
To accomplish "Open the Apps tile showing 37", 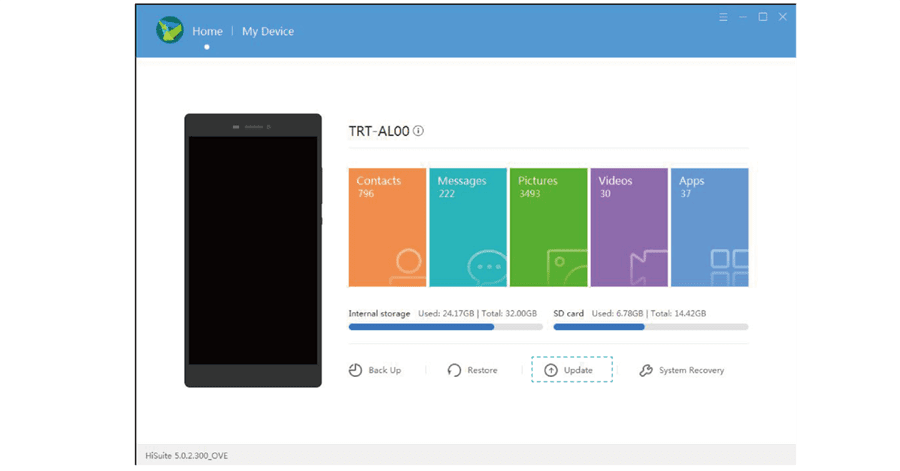I will [708, 227].
